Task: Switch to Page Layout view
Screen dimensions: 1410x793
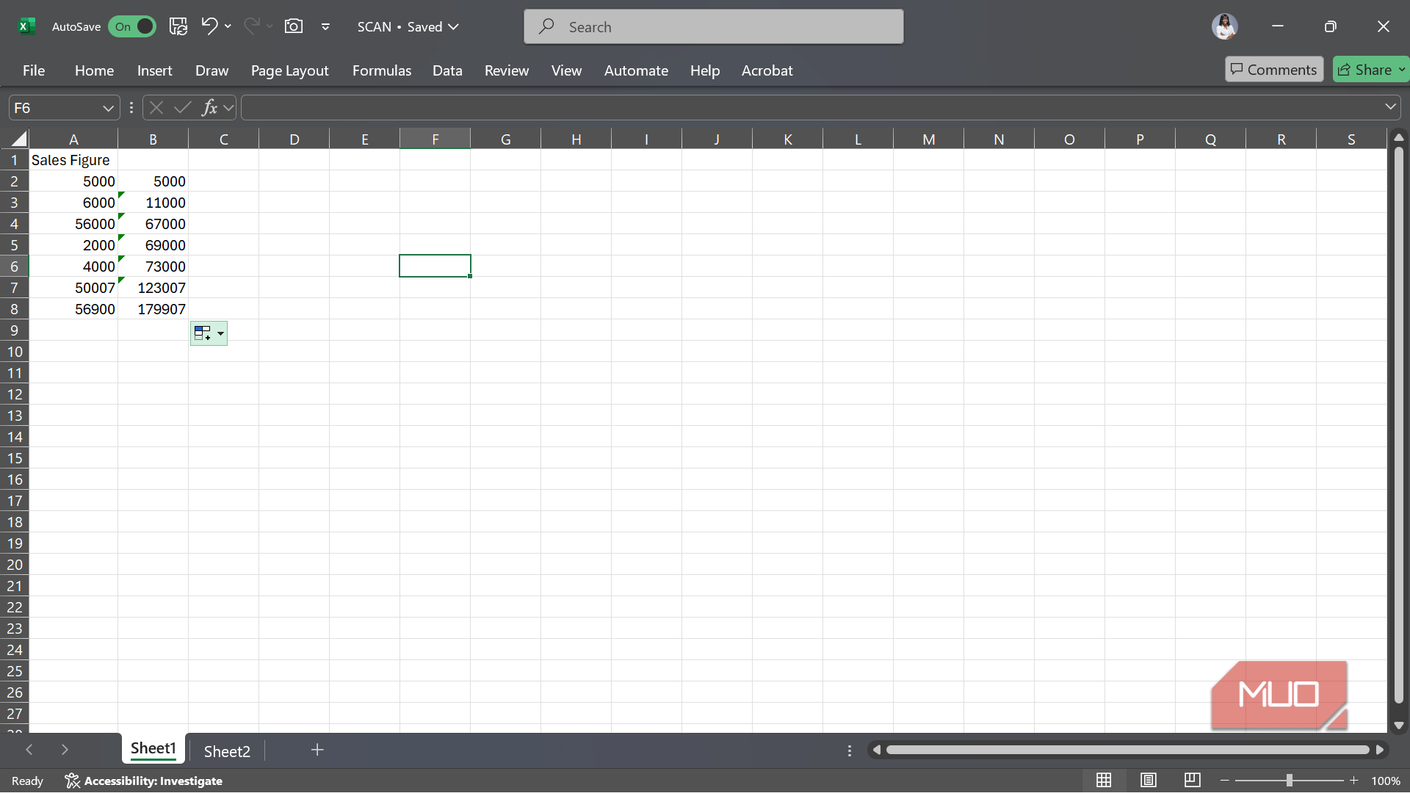Action: (1148, 780)
